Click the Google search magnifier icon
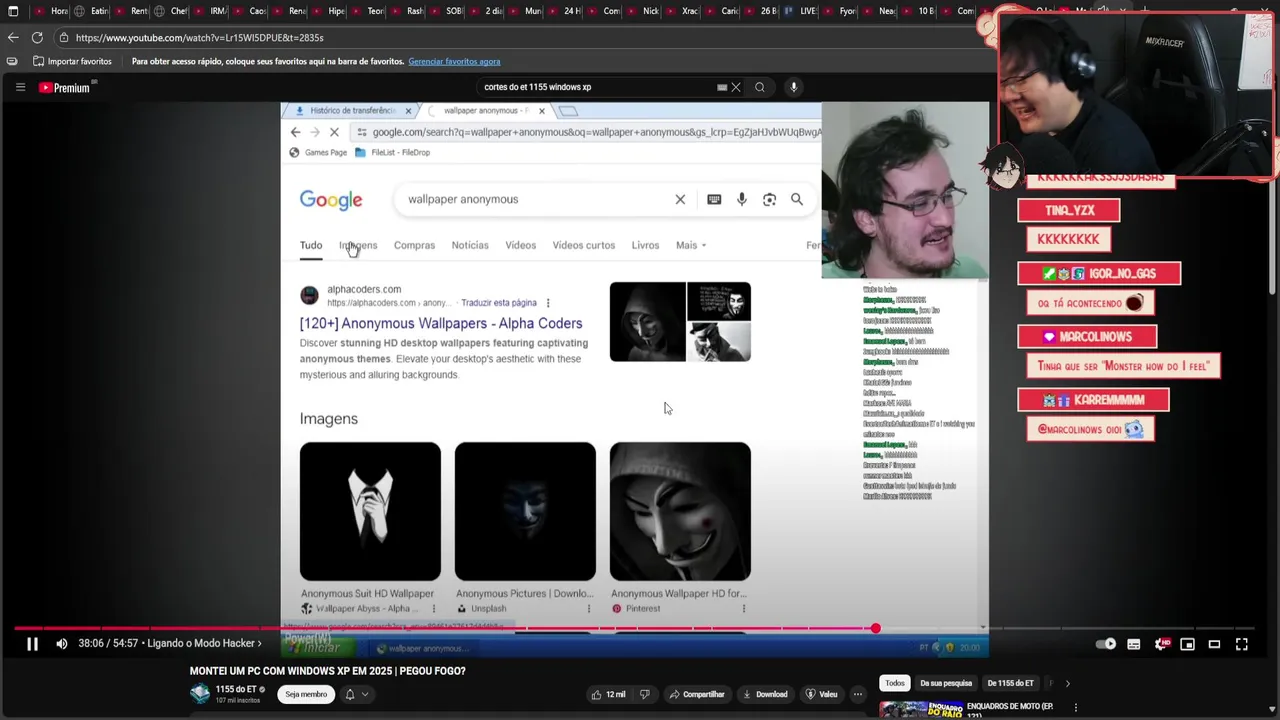 click(x=797, y=199)
